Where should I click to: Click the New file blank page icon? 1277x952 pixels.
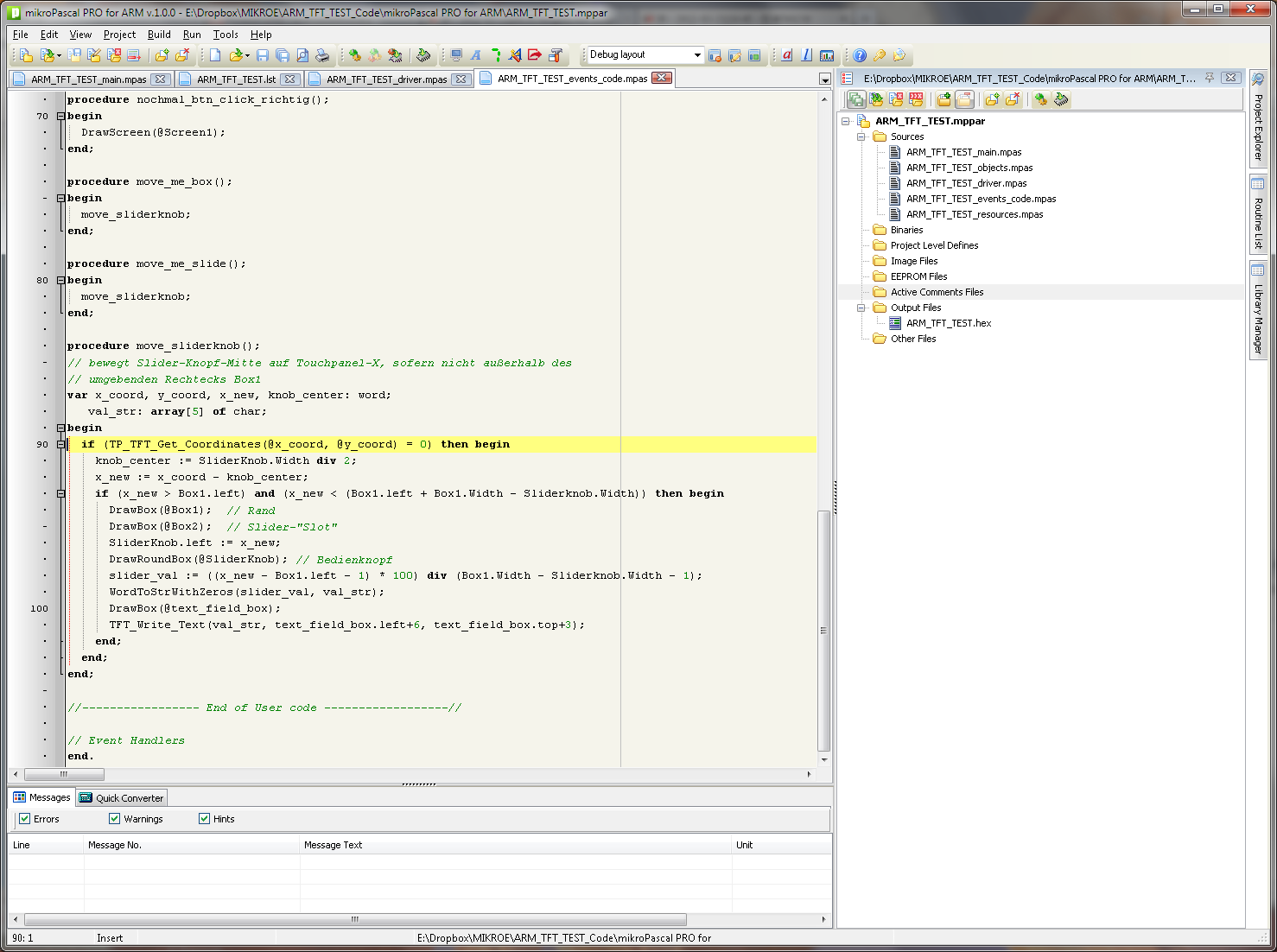(215, 55)
